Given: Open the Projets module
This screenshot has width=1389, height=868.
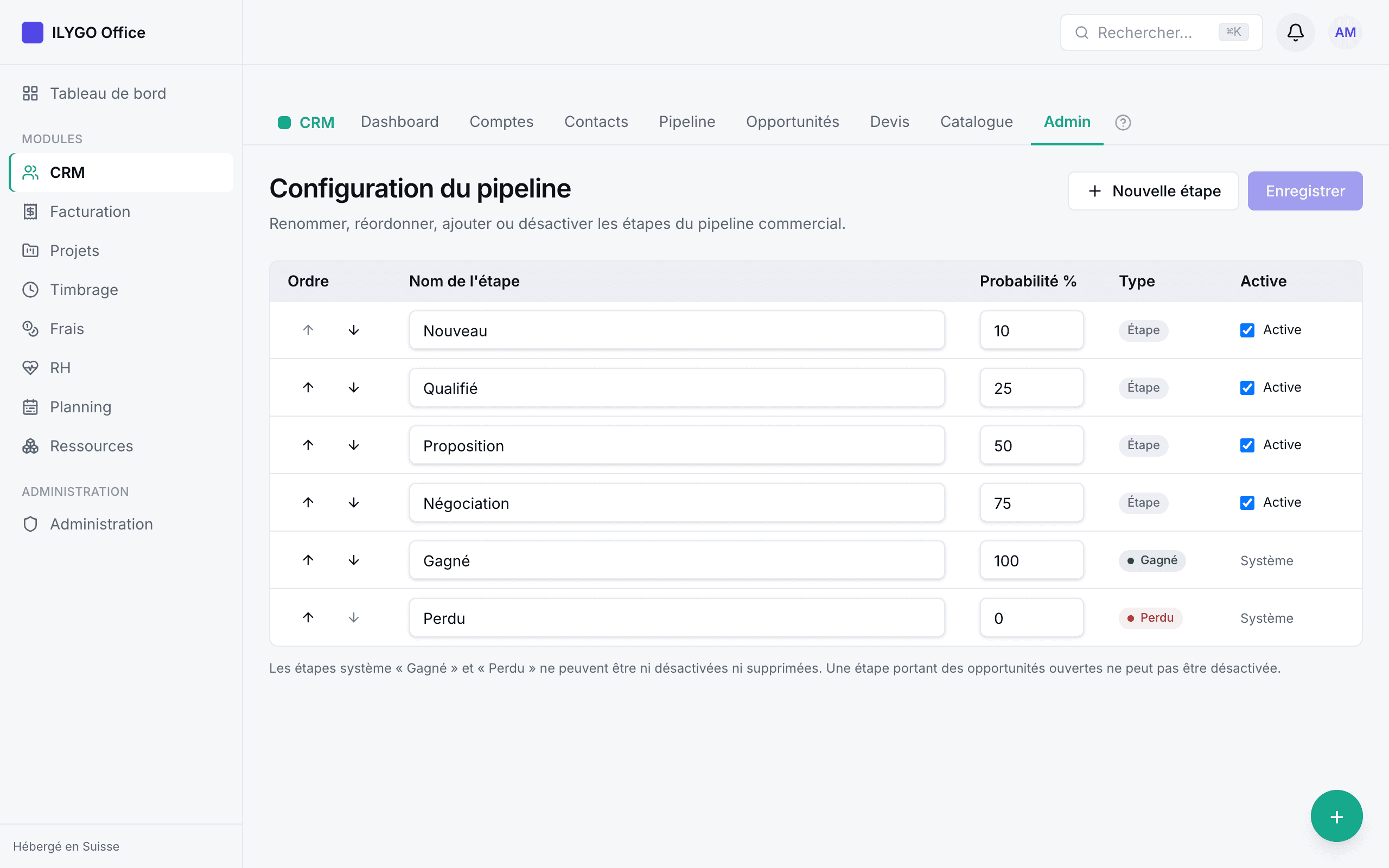Looking at the screenshot, I should pyautogui.click(x=121, y=251).
